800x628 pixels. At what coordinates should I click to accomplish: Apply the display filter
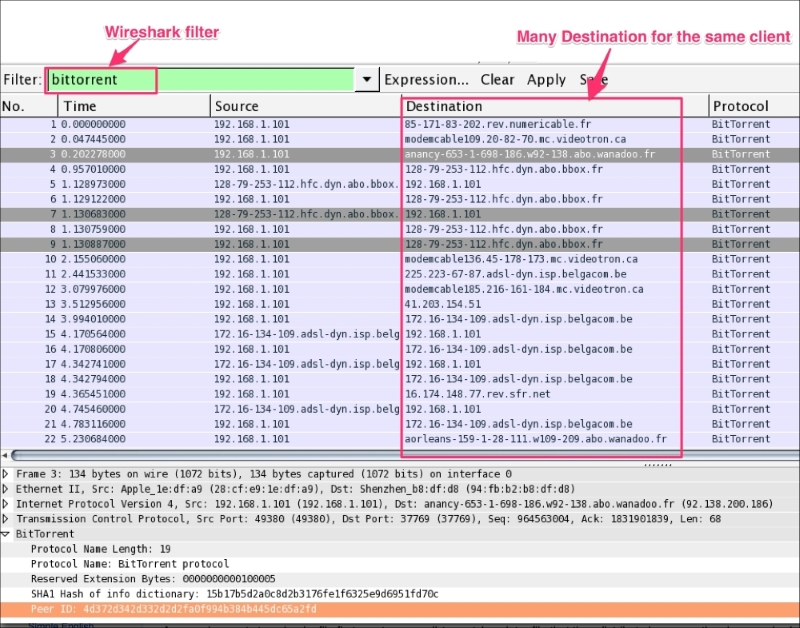click(546, 80)
